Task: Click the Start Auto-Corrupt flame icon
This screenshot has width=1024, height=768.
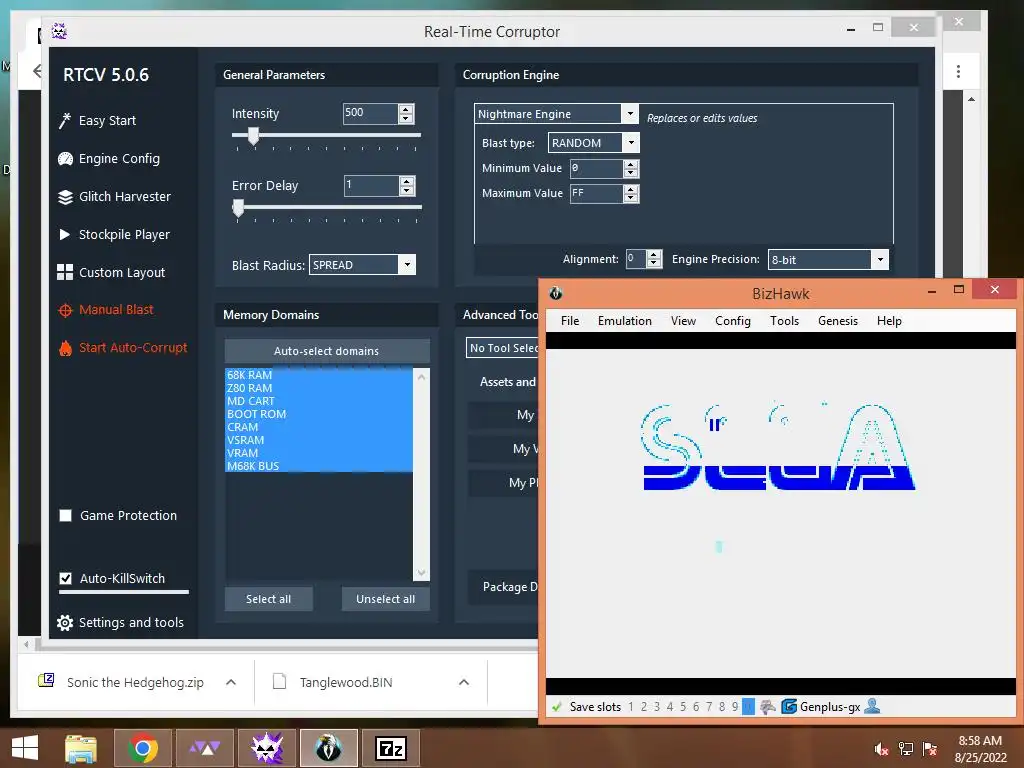Action: click(x=65, y=348)
